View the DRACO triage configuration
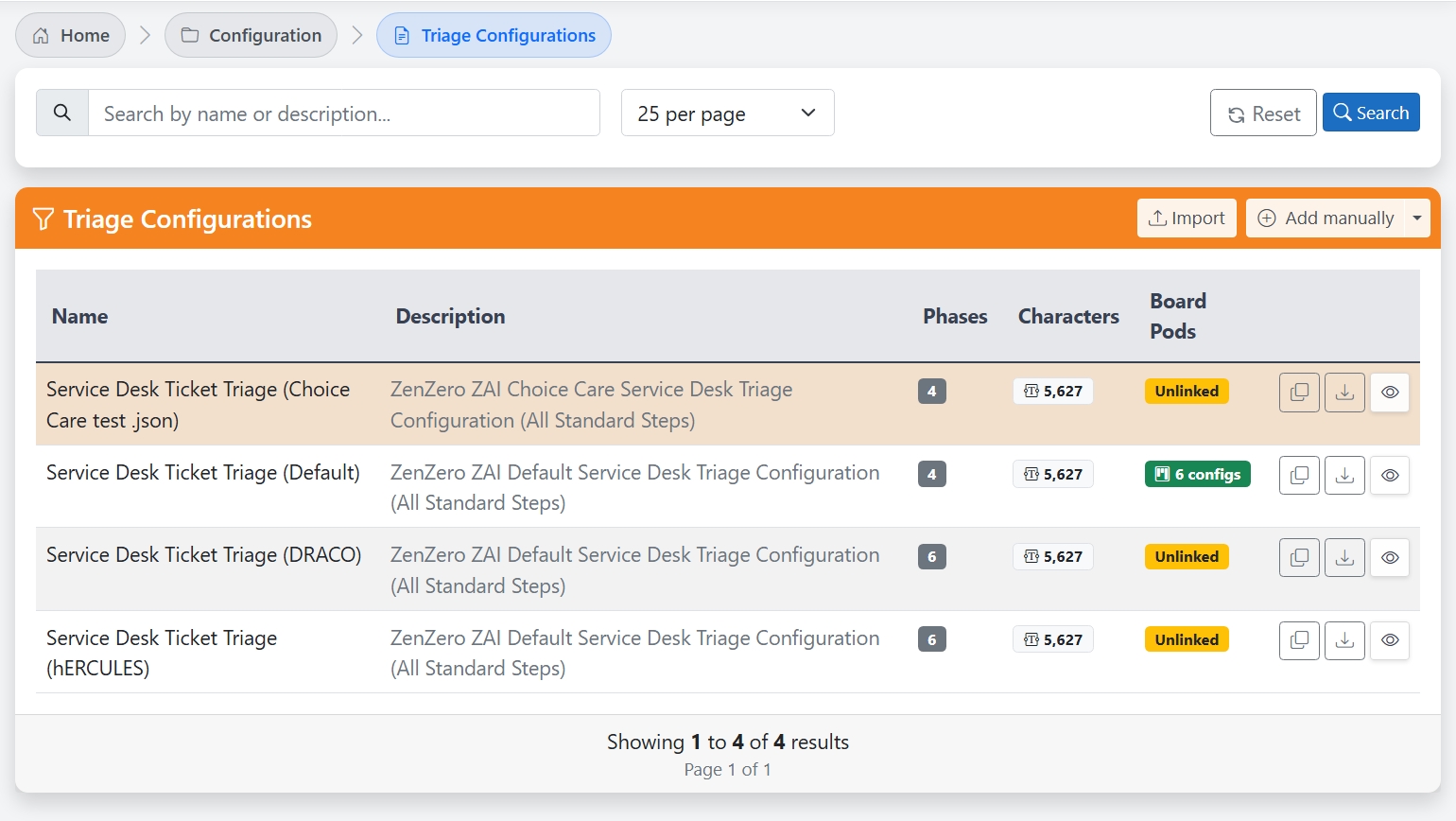This screenshot has height=821, width=1456. [x=1390, y=557]
